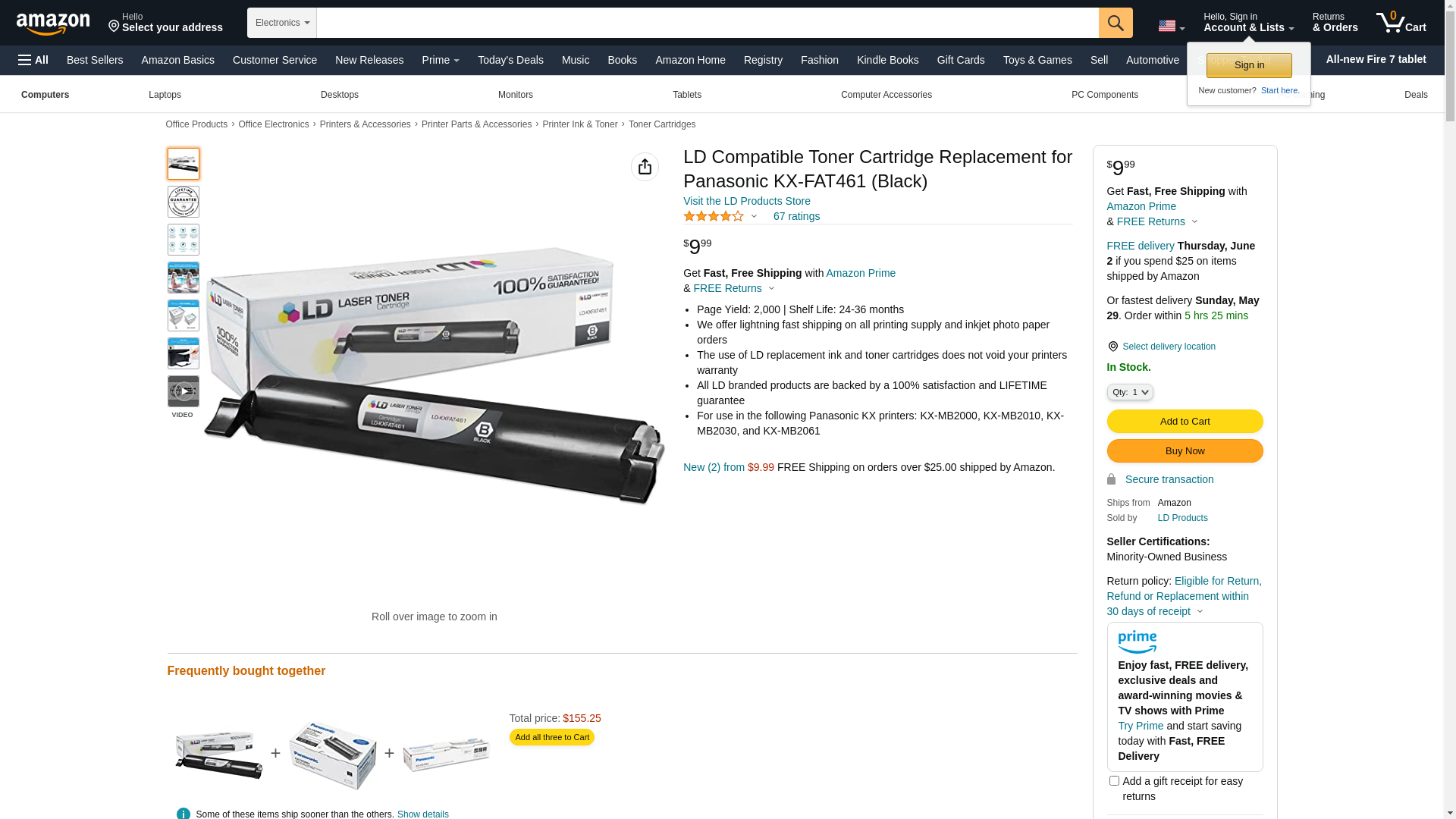Expand the return policy details chevron

1200,611
